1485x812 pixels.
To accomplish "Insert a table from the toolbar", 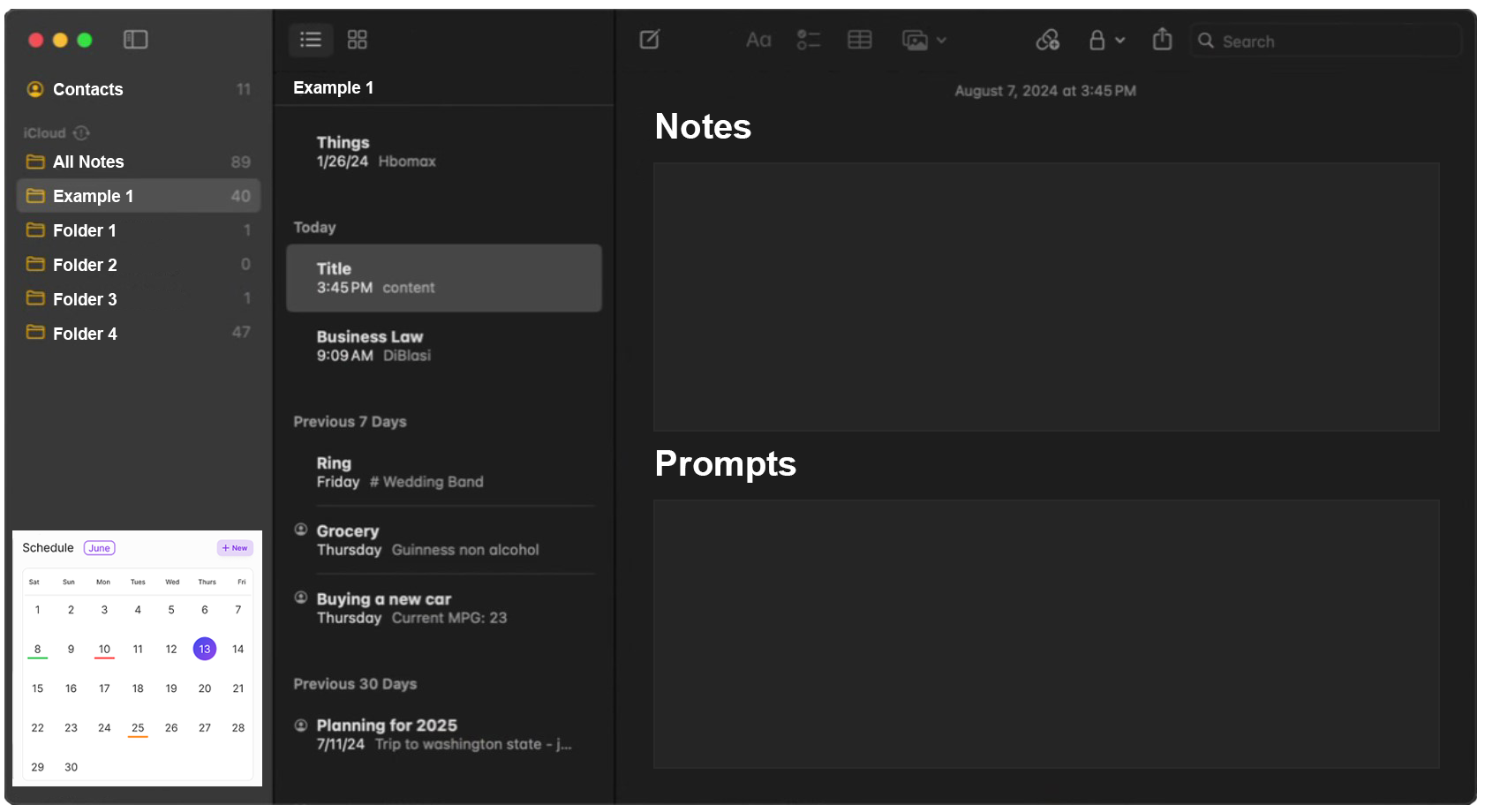I will click(x=859, y=40).
